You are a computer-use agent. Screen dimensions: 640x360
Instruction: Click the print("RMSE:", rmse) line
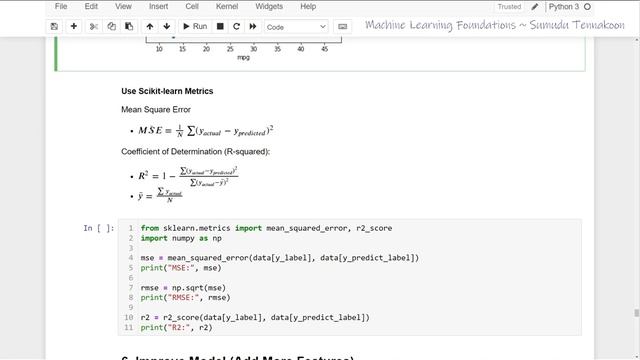[185, 298]
